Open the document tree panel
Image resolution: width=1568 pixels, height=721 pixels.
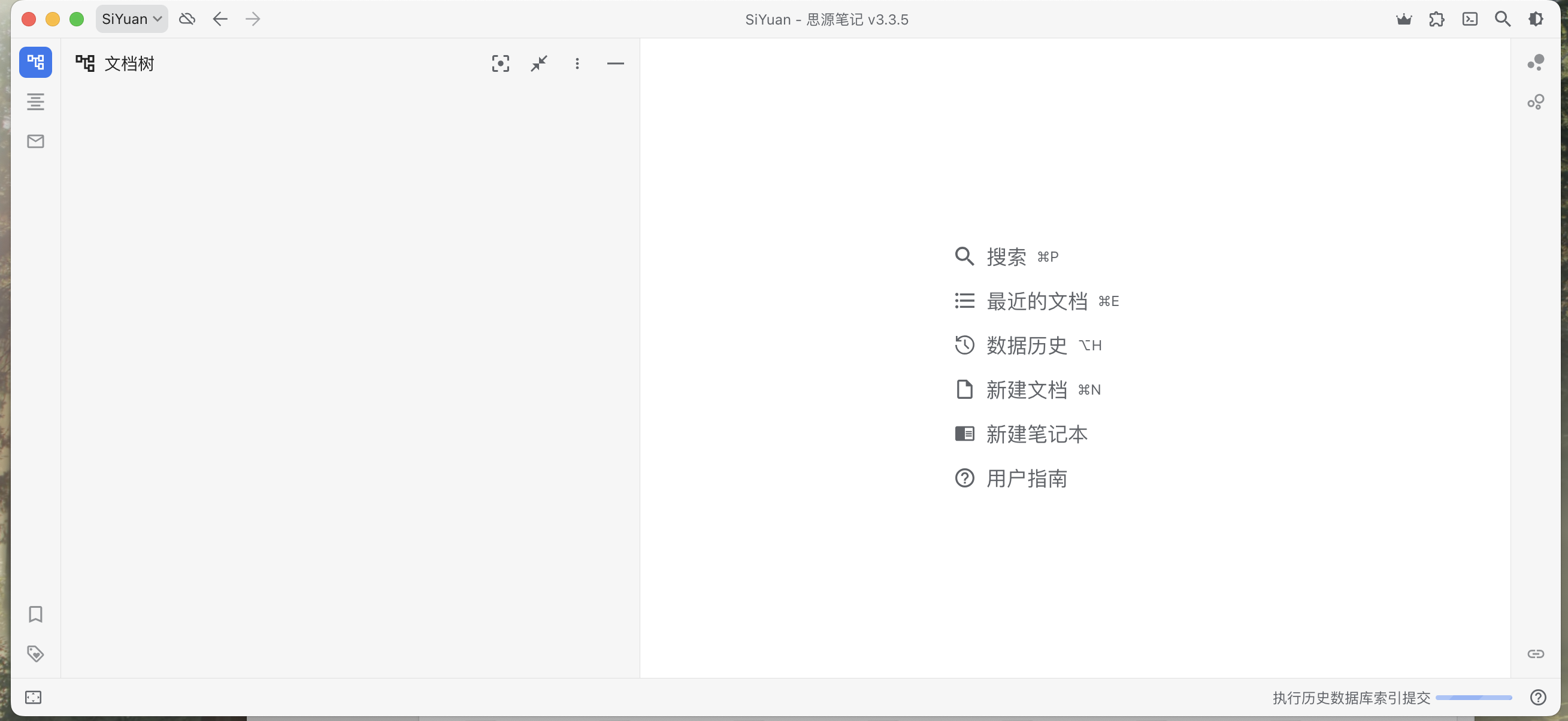[x=35, y=62]
